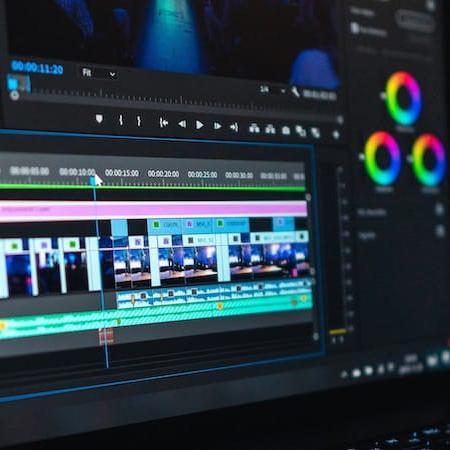Image resolution: width=450 pixels, height=450 pixels.
Task: Click the Extract button
Action: pyautogui.click(x=270, y=129)
